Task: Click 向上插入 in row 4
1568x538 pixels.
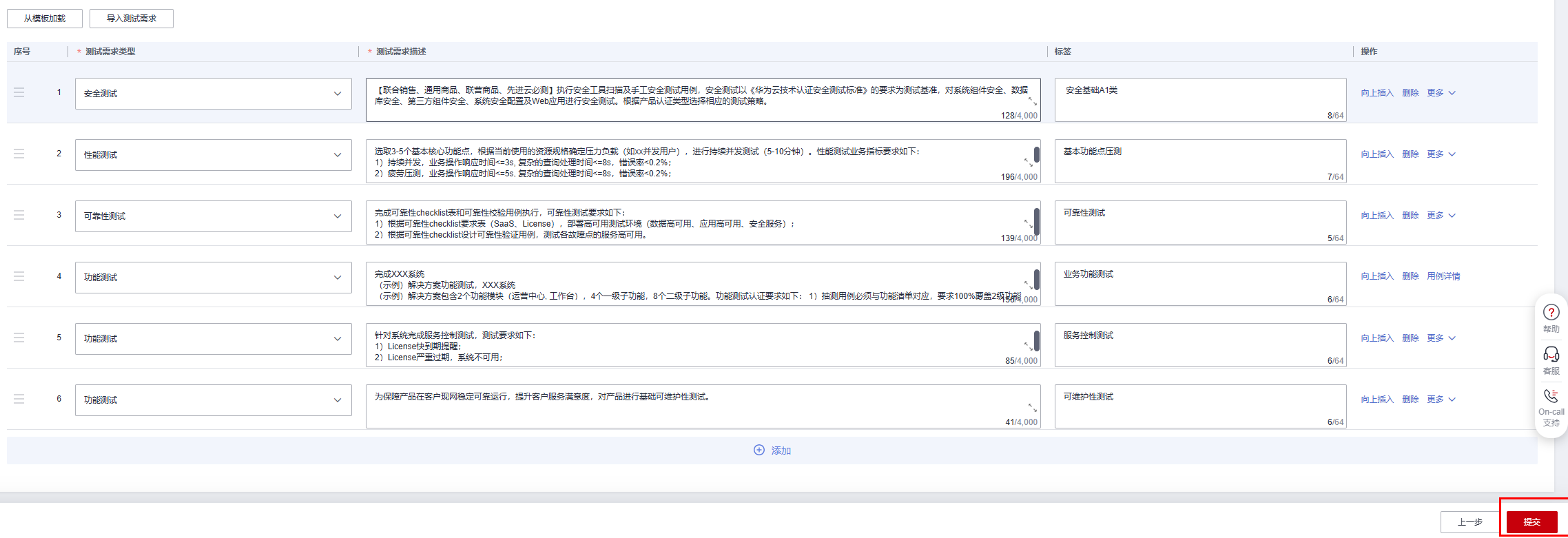Action: (x=1377, y=276)
